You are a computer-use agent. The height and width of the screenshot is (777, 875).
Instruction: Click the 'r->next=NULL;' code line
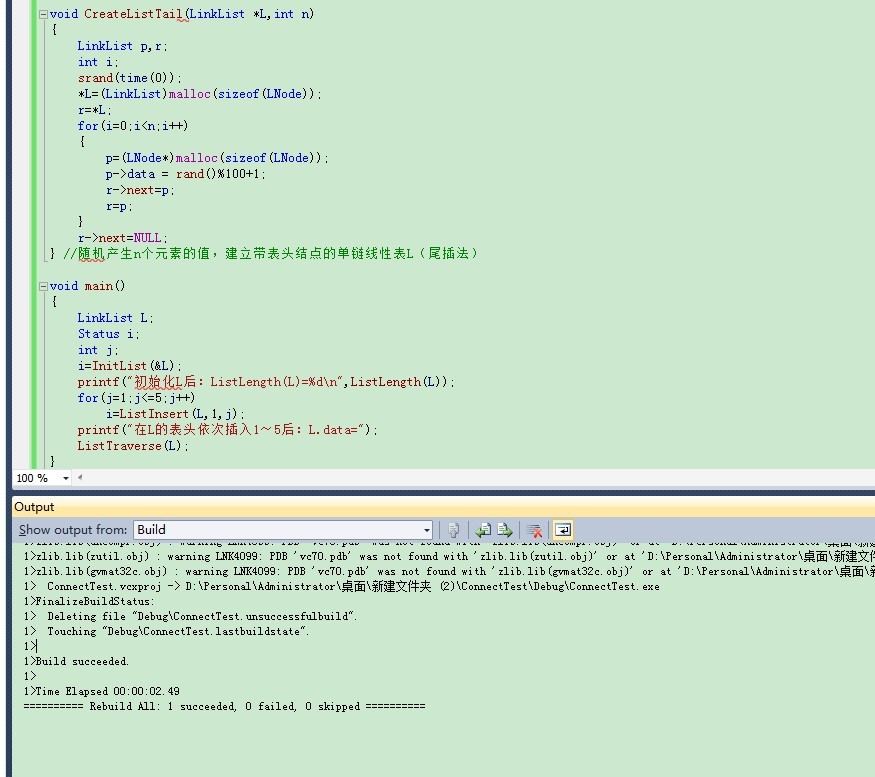pos(122,238)
